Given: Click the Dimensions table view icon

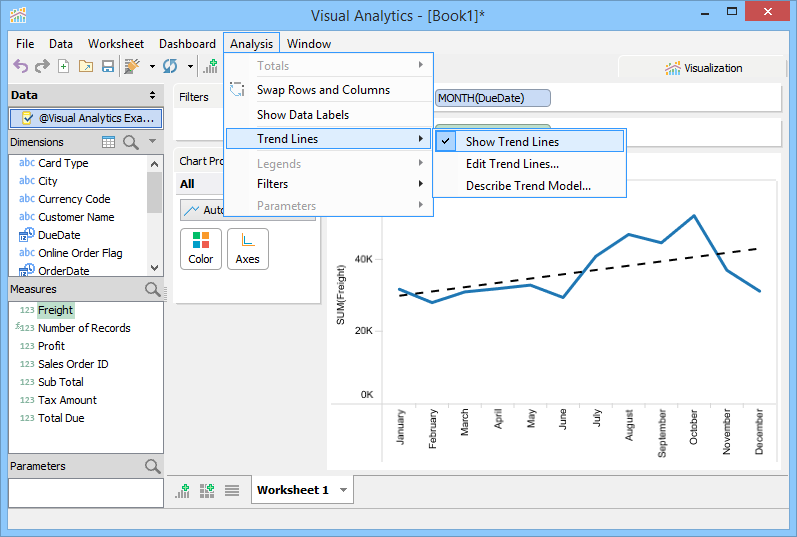Looking at the screenshot, I should pos(108,142).
